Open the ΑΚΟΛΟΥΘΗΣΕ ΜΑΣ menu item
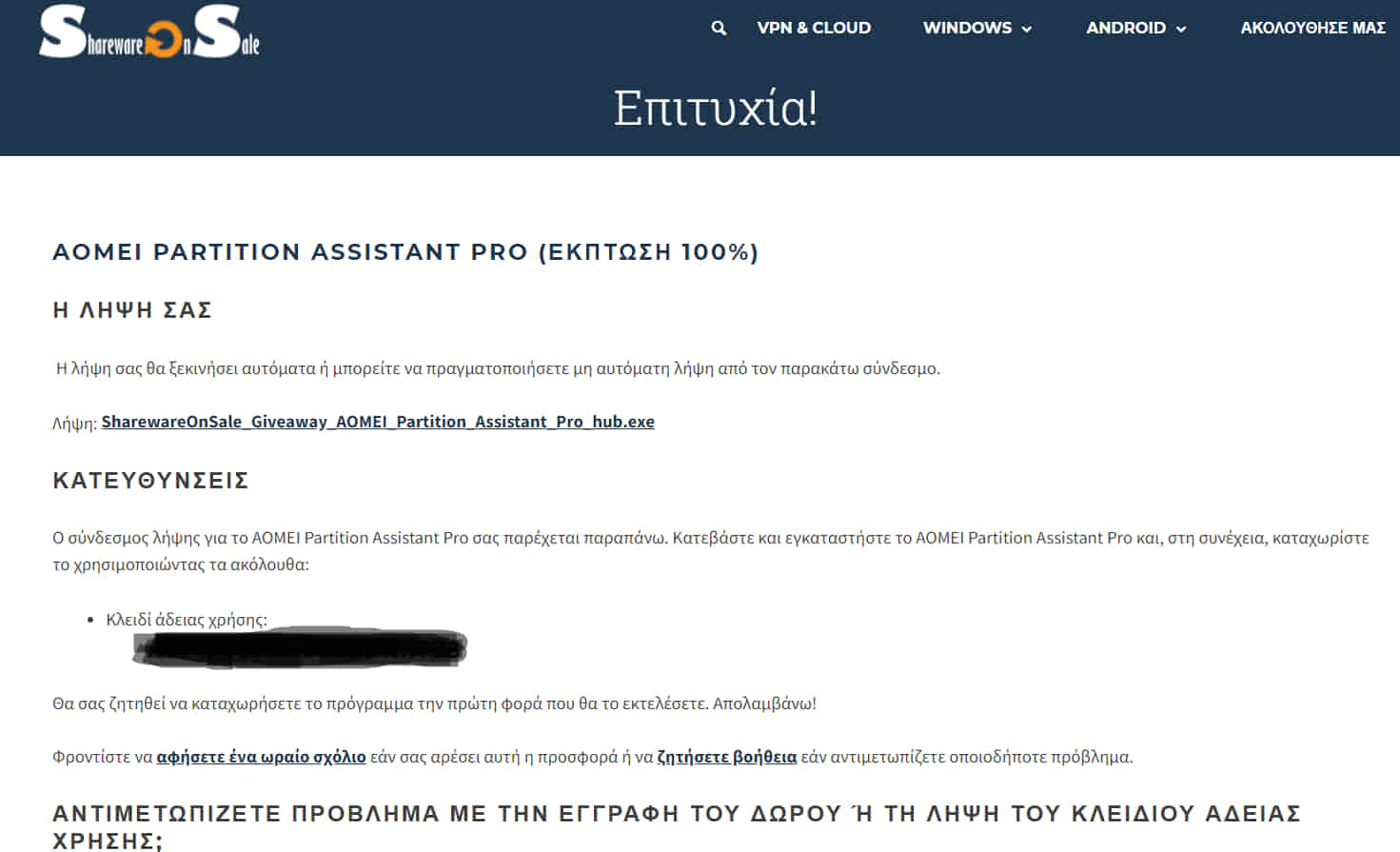Image resolution: width=1400 pixels, height=852 pixels. click(x=1312, y=28)
